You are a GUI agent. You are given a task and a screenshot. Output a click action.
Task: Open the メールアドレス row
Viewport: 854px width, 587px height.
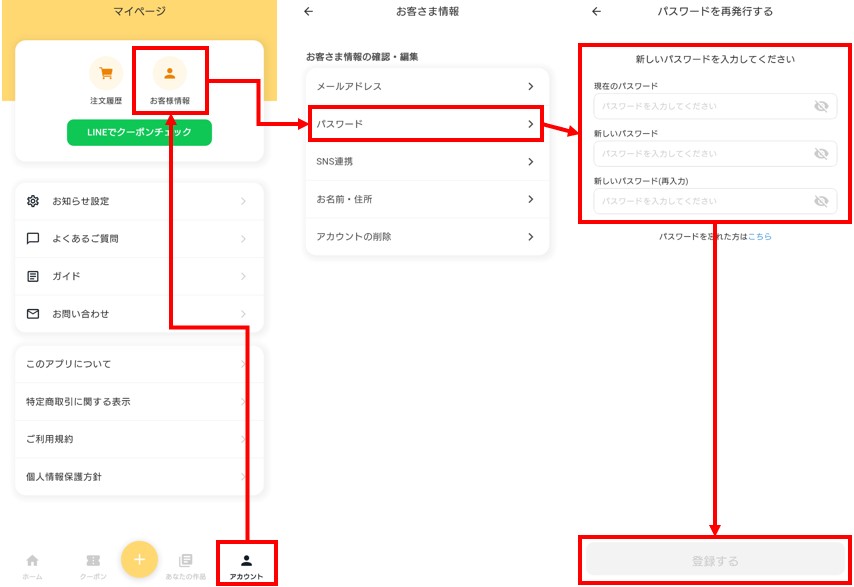tap(428, 86)
